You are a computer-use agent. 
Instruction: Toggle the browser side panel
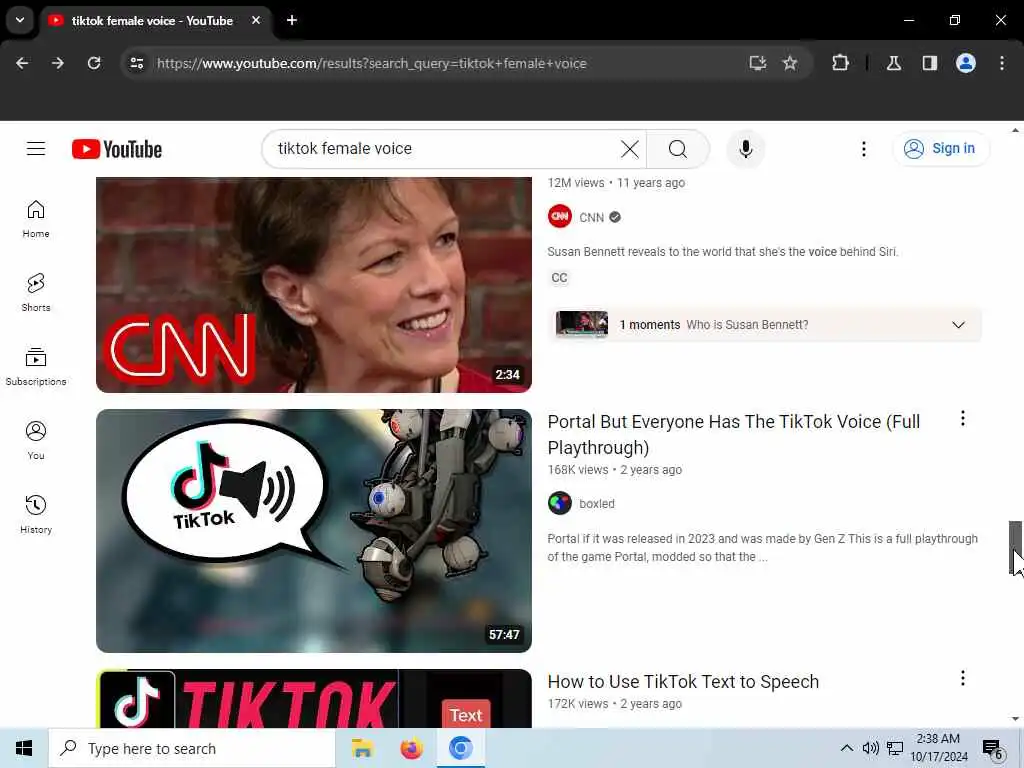click(930, 63)
